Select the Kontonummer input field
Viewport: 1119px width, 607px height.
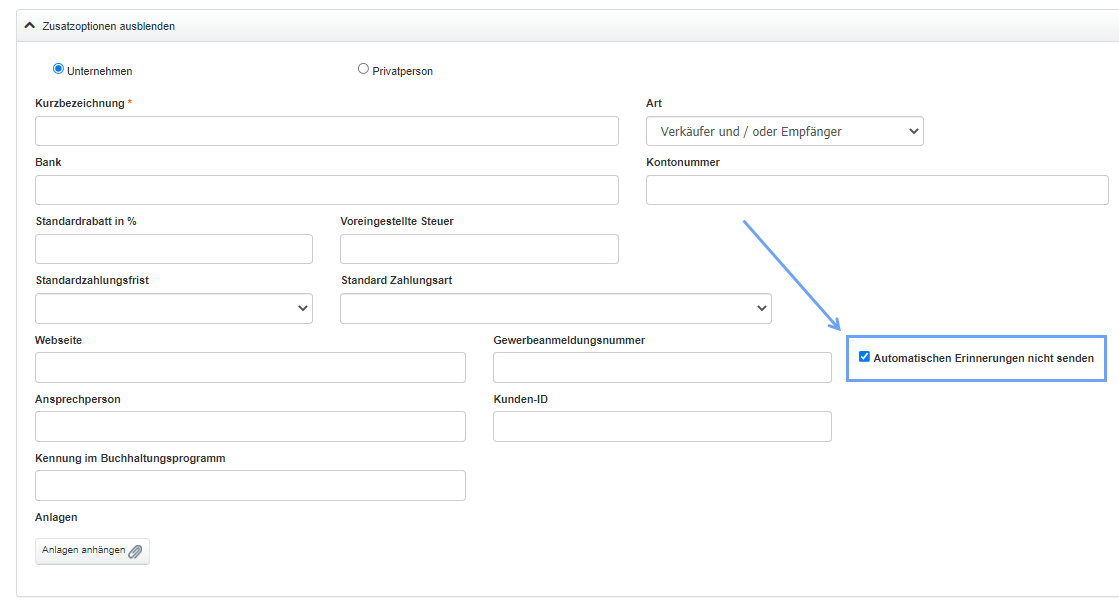click(x=876, y=190)
